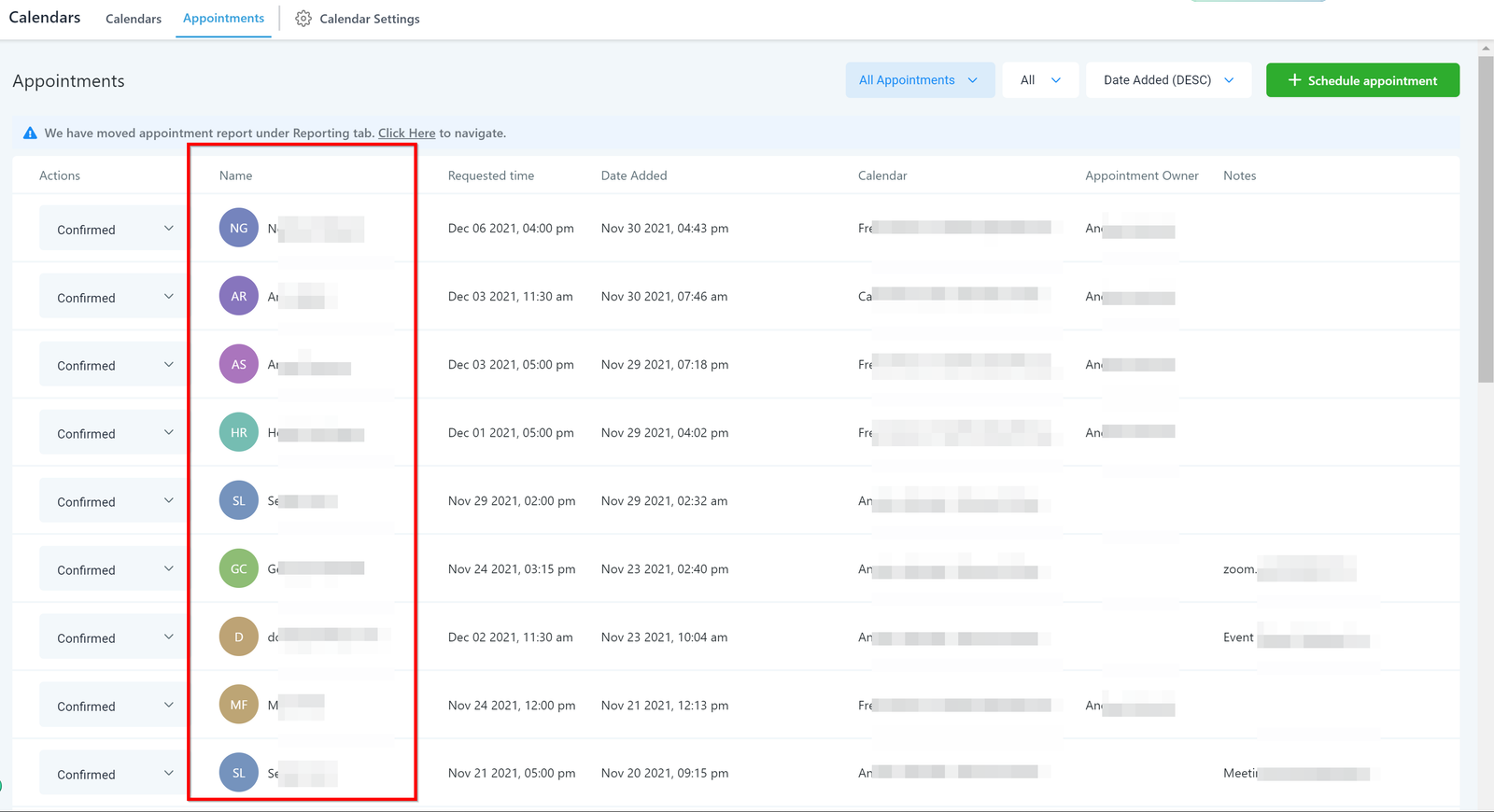Select the Appointments tab
The width and height of the screenshot is (1494, 812).
[x=223, y=19]
